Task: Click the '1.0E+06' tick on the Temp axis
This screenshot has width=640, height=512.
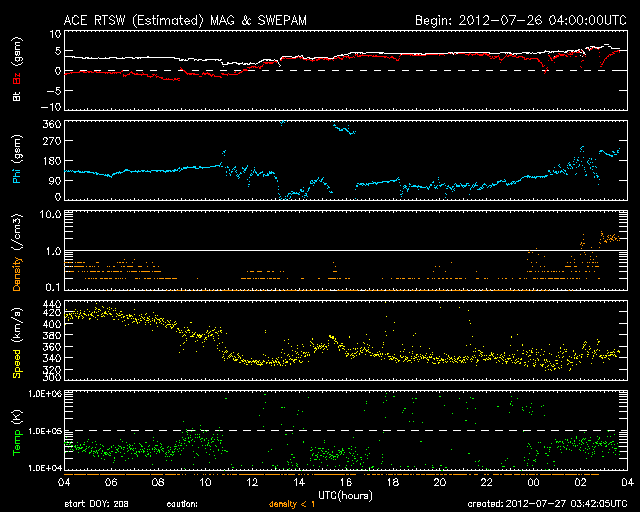Action: coord(45,394)
